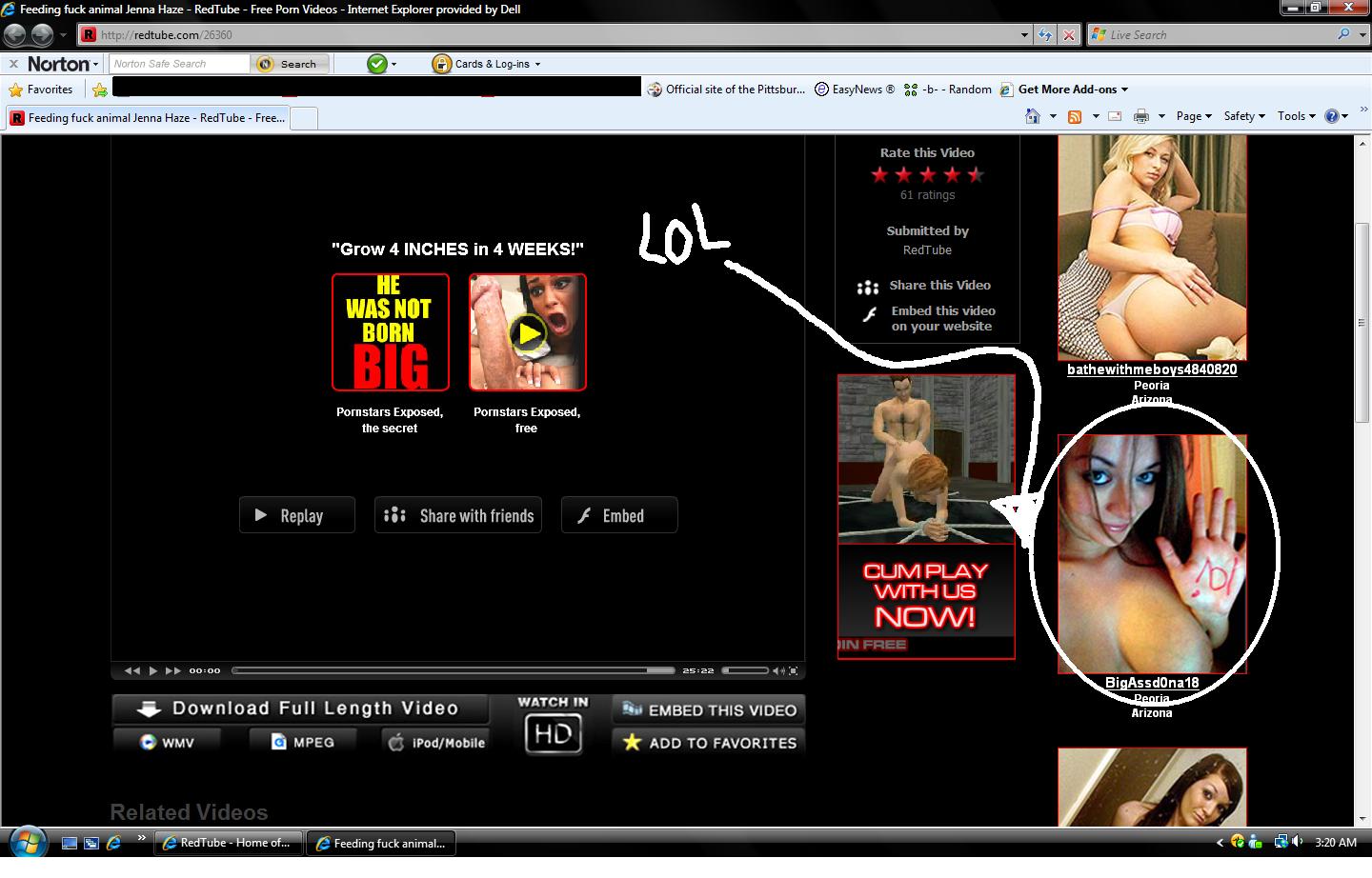Adjust the player volume slider

[x=745, y=670]
